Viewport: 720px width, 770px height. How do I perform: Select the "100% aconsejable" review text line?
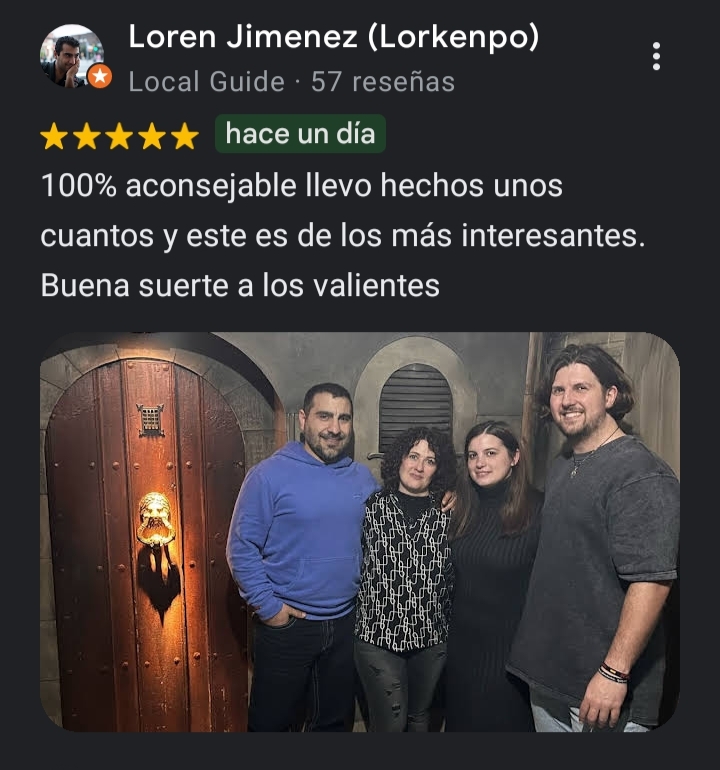tap(302, 186)
